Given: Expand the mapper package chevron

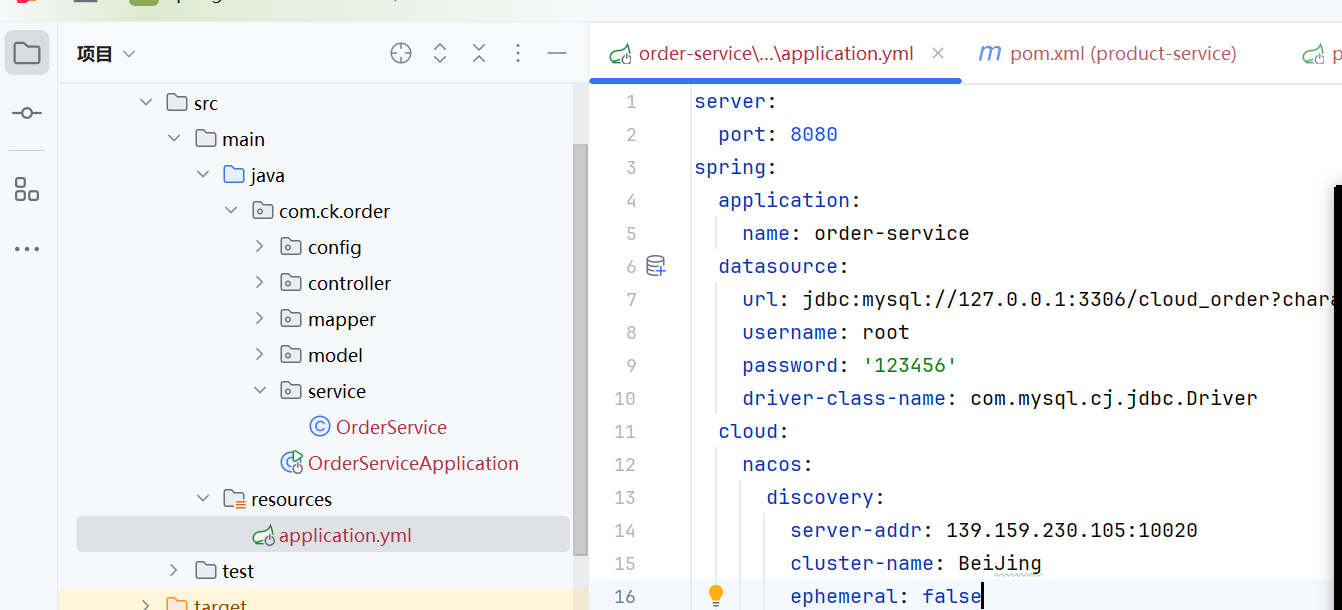Looking at the screenshot, I should (x=260, y=319).
